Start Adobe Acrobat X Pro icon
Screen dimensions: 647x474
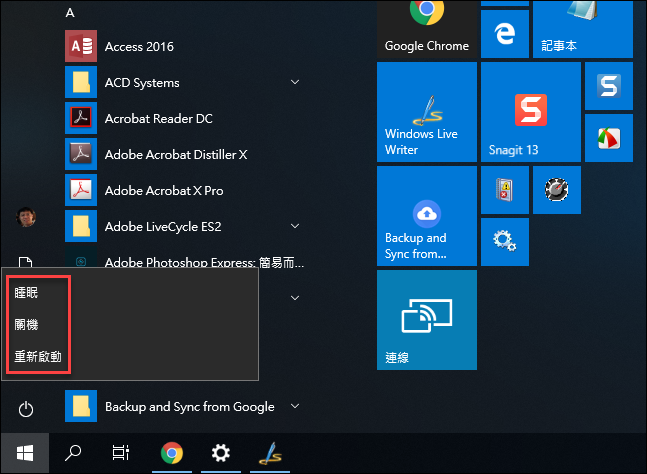click(81, 190)
